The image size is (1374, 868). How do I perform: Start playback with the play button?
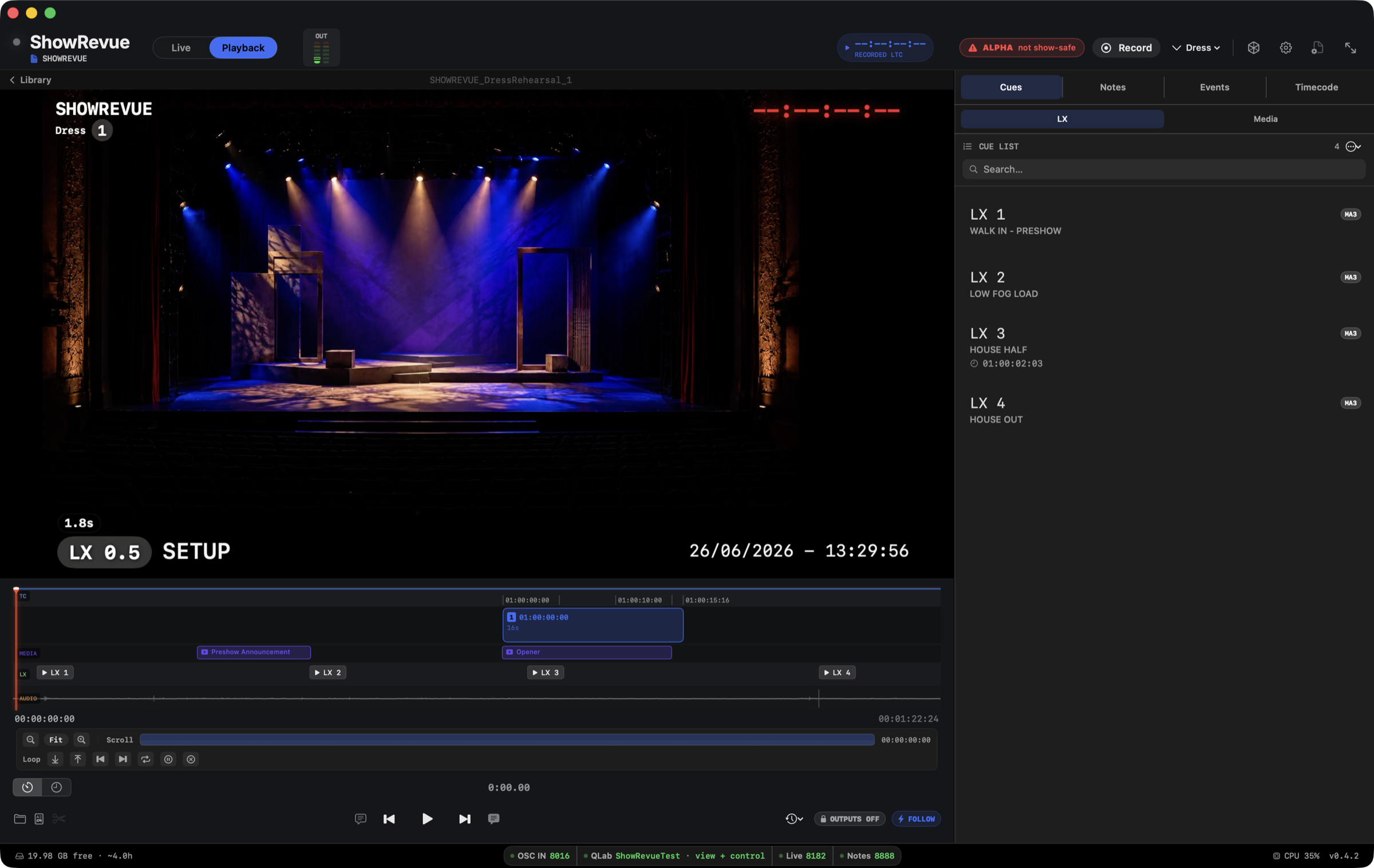427,819
